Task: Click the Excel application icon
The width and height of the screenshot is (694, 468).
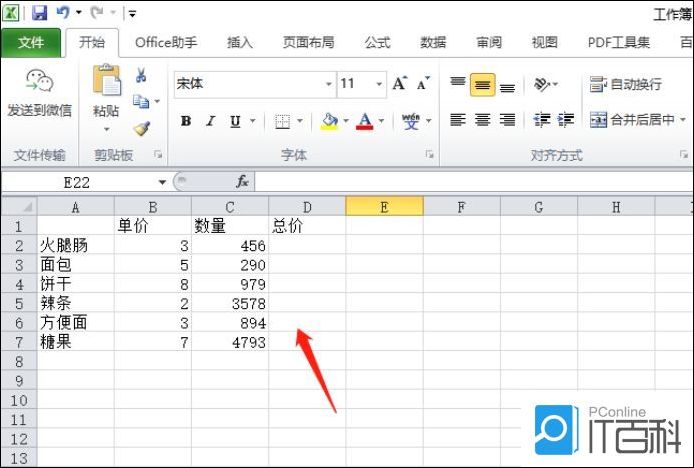Action: pyautogui.click(x=11, y=12)
